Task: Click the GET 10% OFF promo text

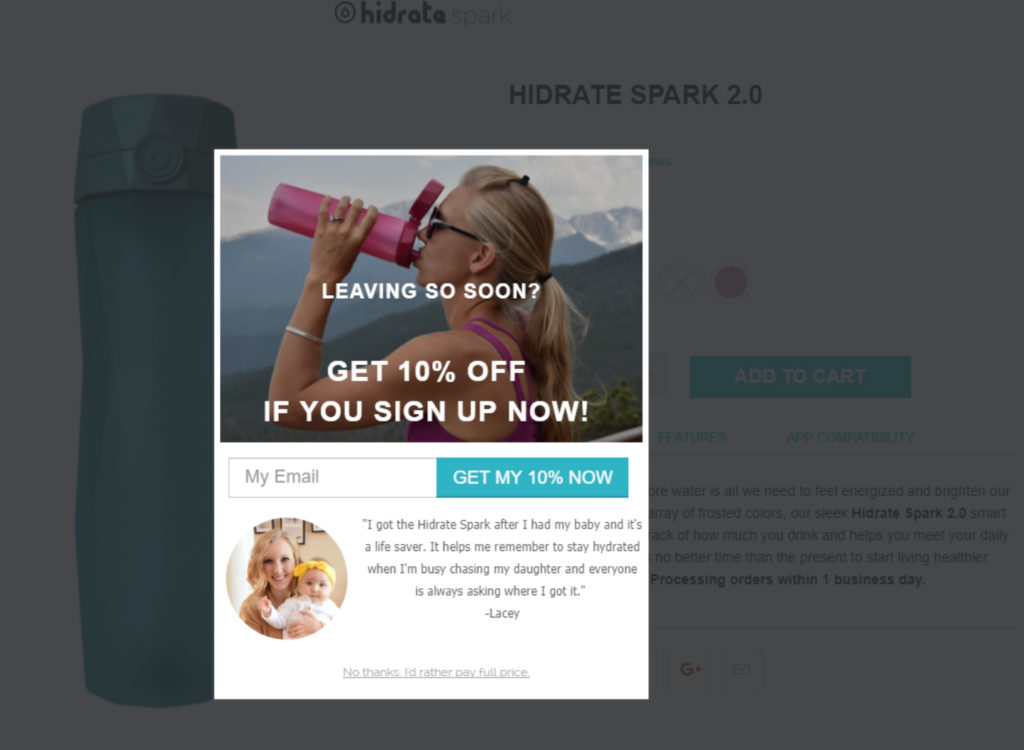Action: (x=426, y=371)
